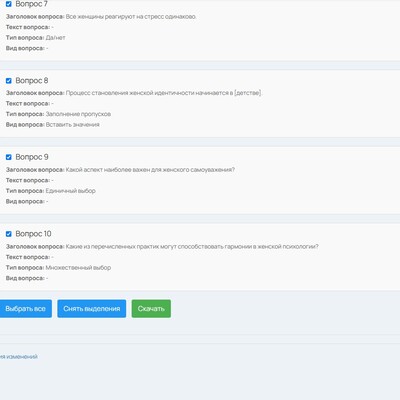This screenshot has width=400, height=400.
Task: Click the Выбрать все button
Action: pyautogui.click(x=25, y=309)
